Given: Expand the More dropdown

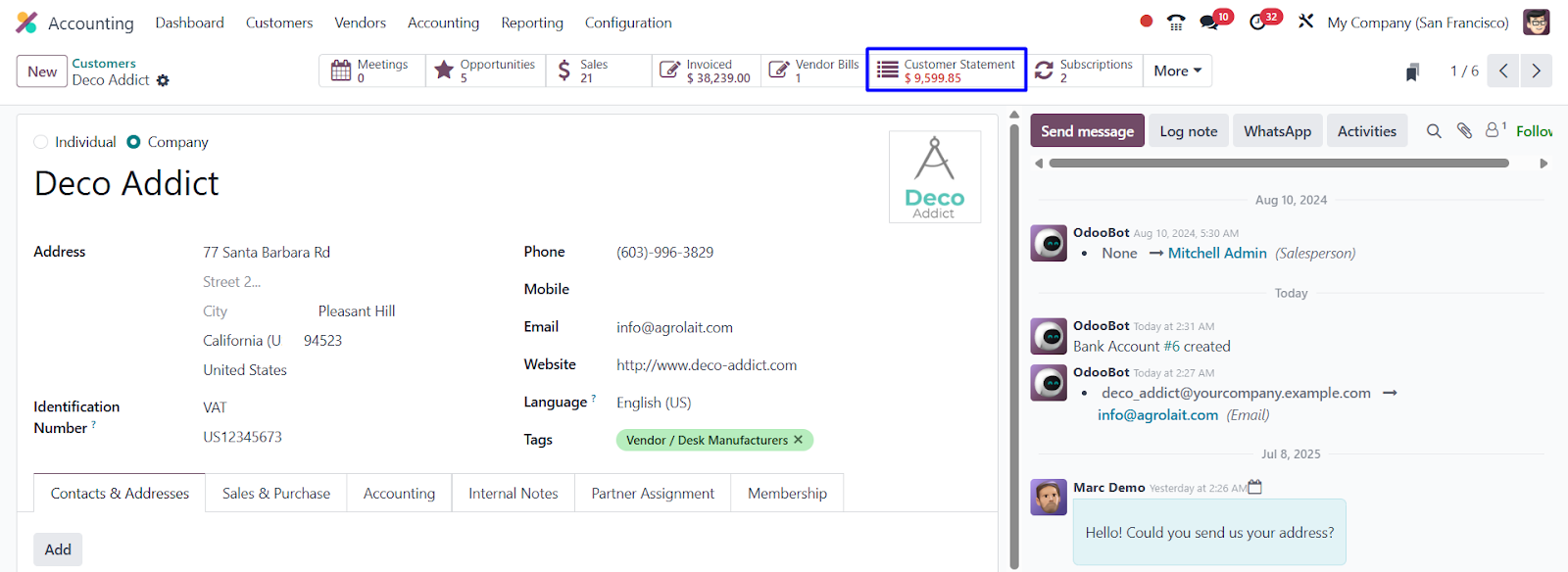Looking at the screenshot, I should 1177,71.
